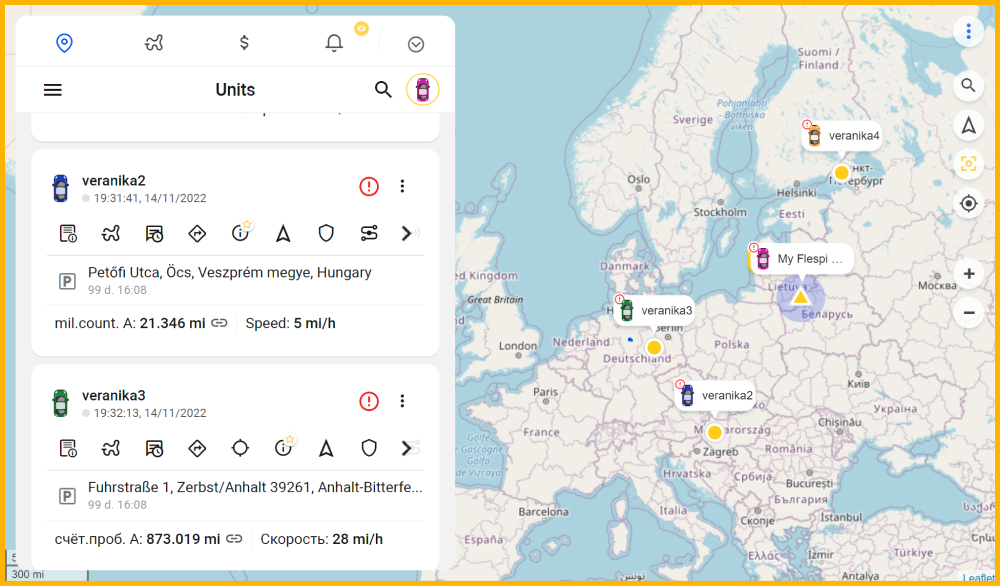Open the notifications bell icon

click(333, 43)
